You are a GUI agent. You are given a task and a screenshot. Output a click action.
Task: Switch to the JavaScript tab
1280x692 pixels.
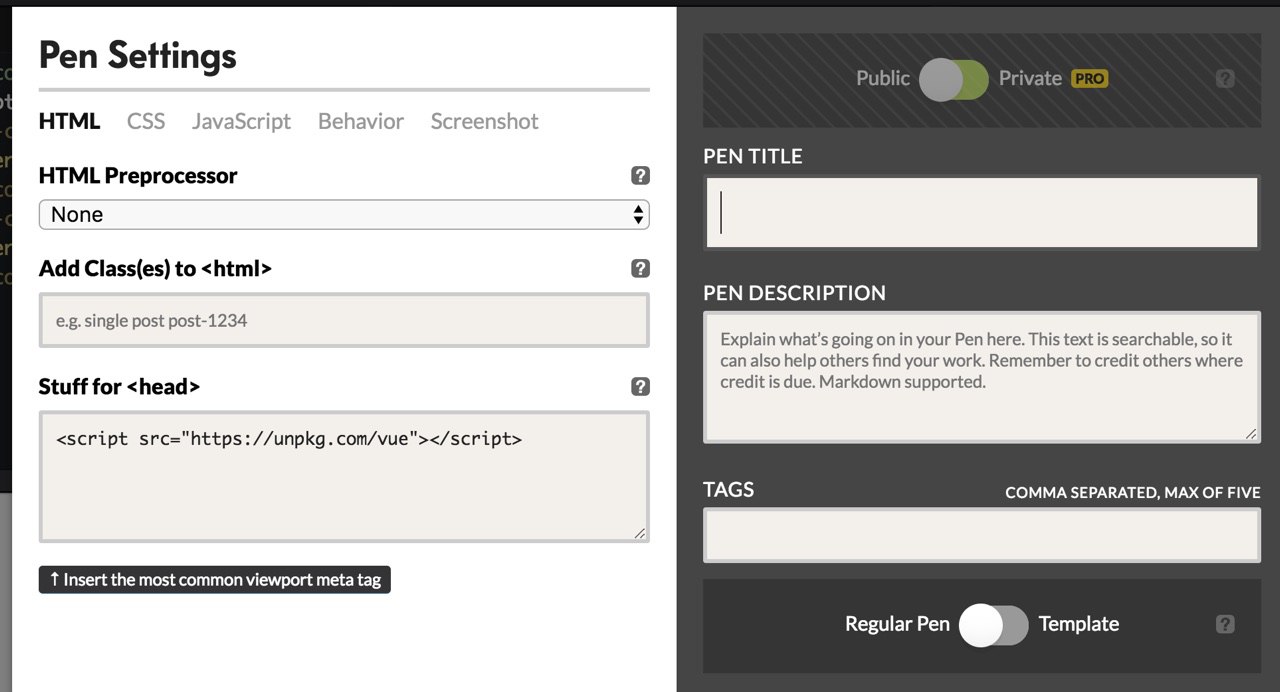point(241,122)
